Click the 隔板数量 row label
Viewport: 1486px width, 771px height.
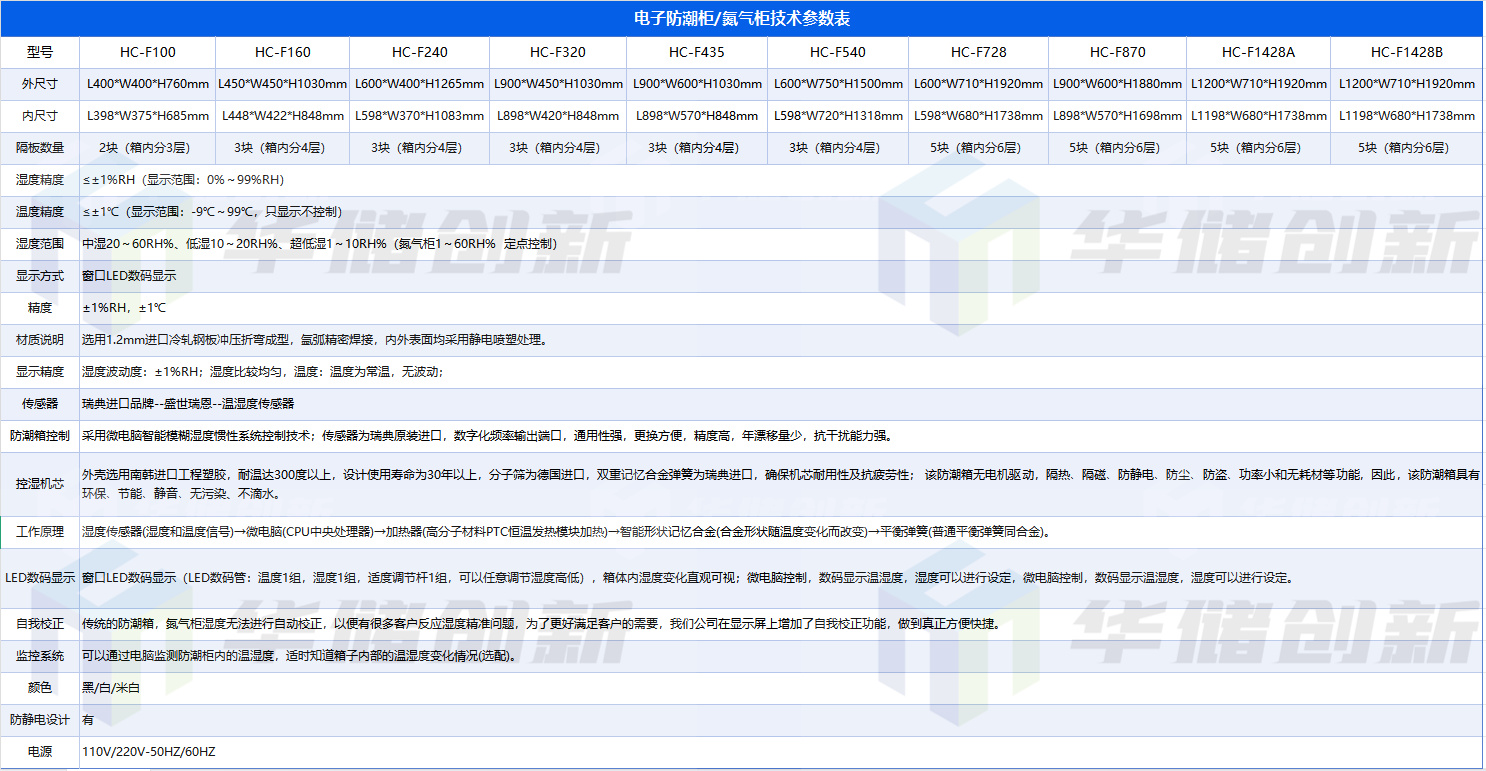pos(40,148)
